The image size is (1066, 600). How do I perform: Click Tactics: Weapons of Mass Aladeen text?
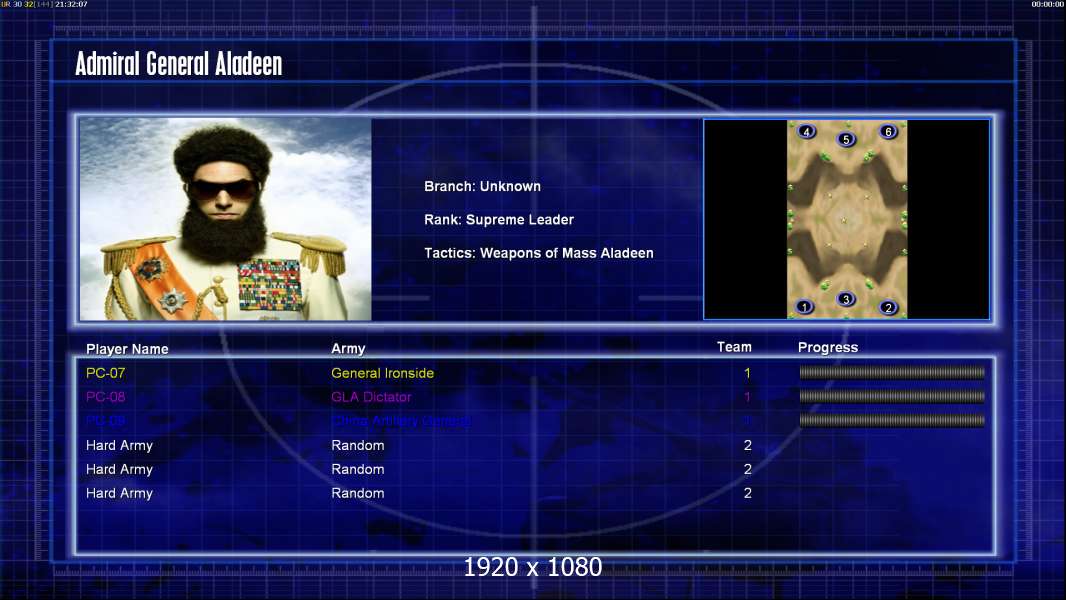[538, 253]
